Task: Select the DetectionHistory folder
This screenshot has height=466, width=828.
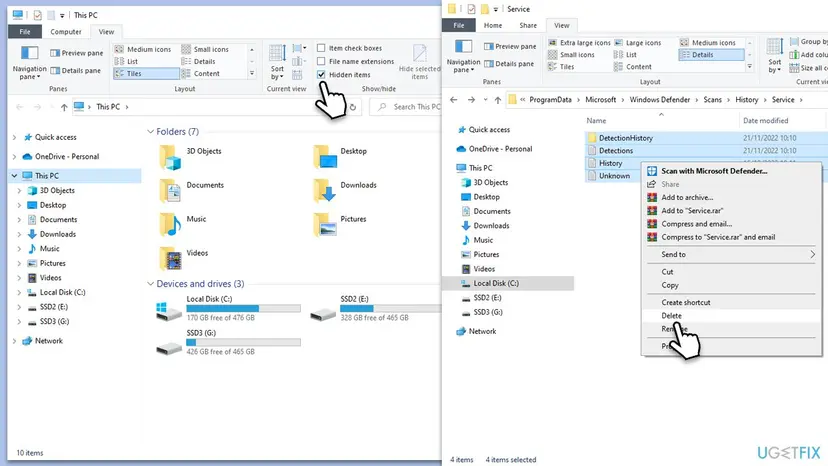Action: tap(625, 138)
